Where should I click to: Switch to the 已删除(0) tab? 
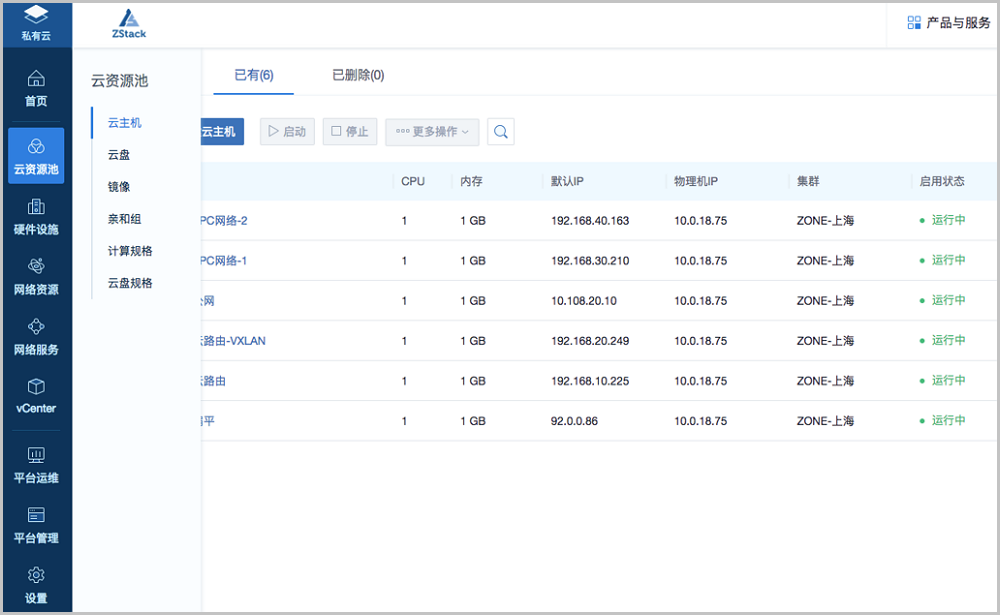[x=358, y=75]
